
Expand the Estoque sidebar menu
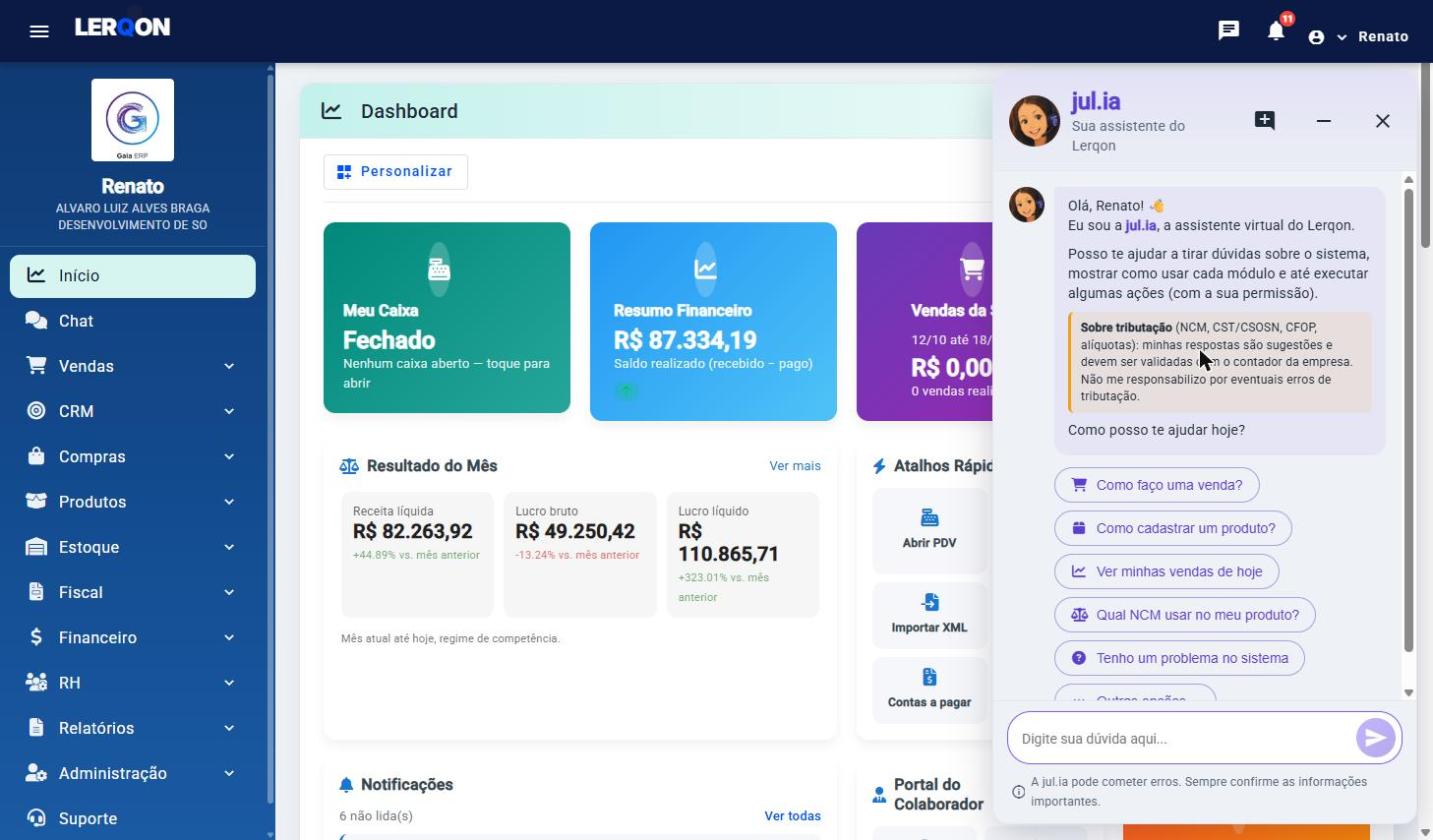[x=133, y=547]
